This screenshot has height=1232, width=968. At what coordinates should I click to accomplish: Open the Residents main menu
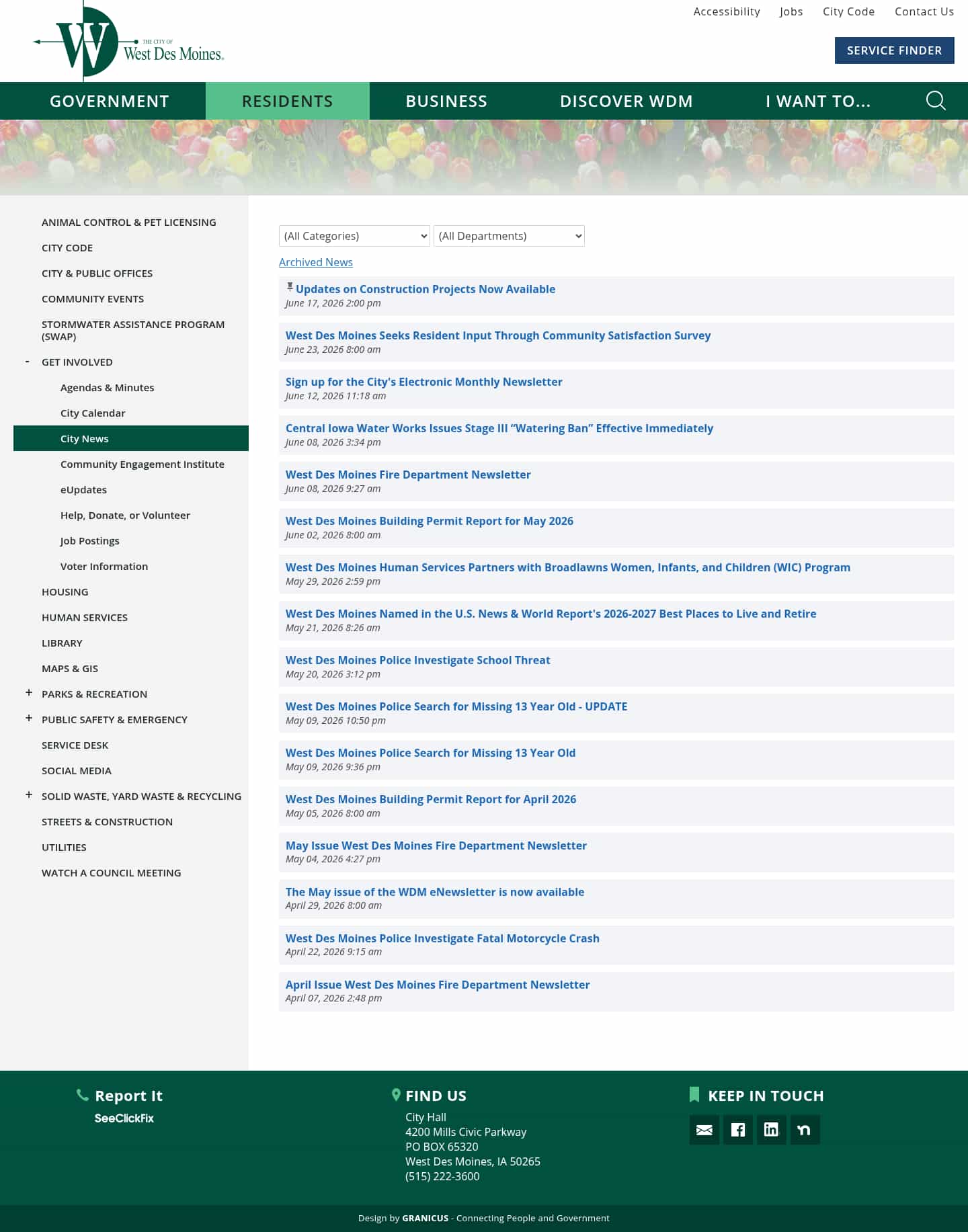pyautogui.click(x=288, y=101)
